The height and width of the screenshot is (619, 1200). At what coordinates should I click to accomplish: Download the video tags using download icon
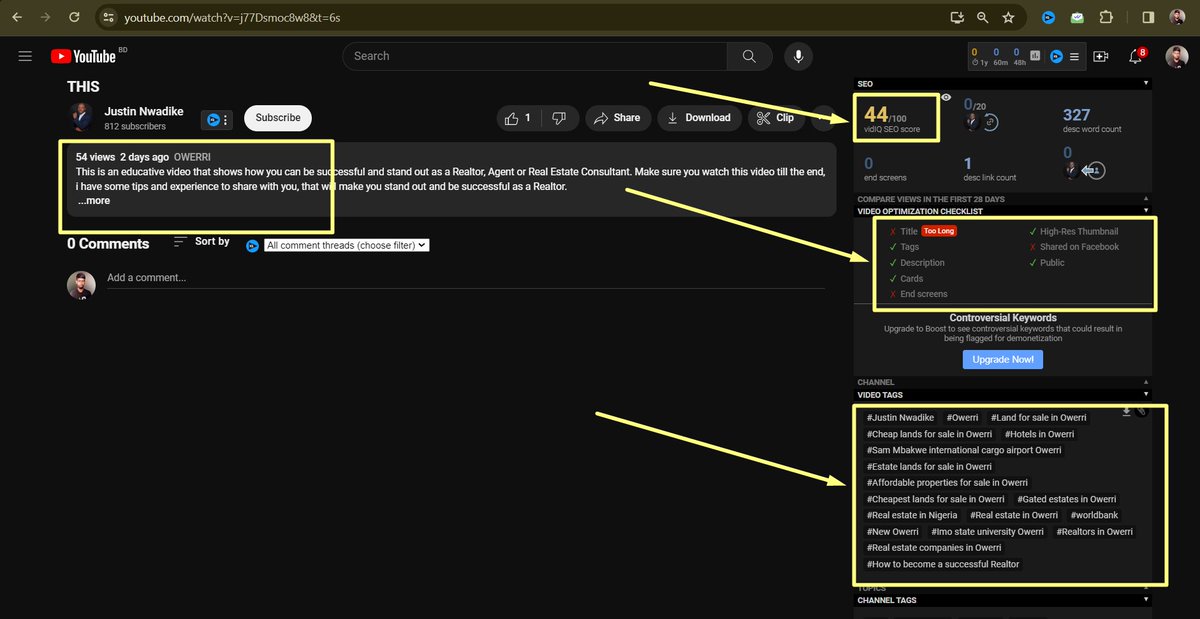click(x=1126, y=412)
